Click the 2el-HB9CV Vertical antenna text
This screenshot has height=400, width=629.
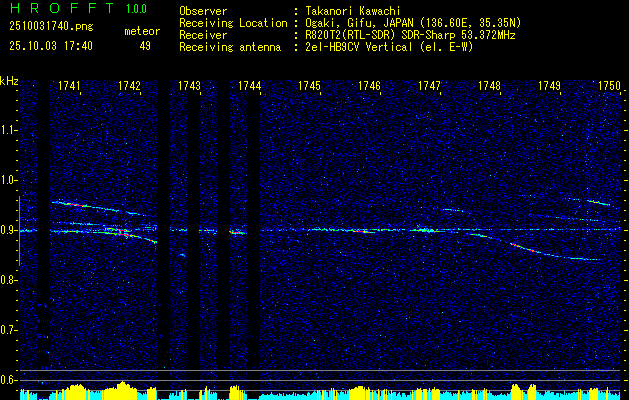389,47
